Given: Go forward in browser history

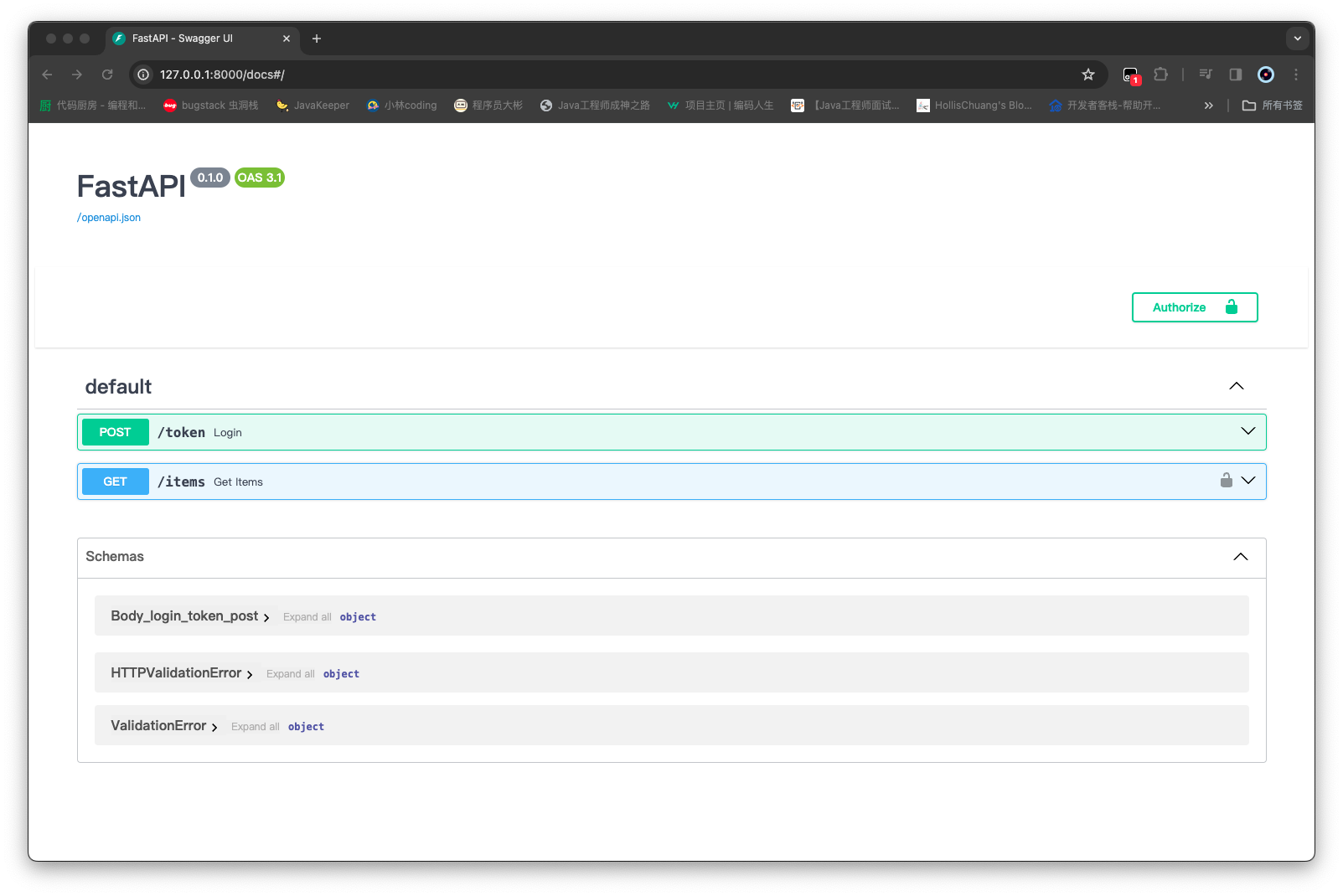Looking at the screenshot, I should (x=77, y=75).
